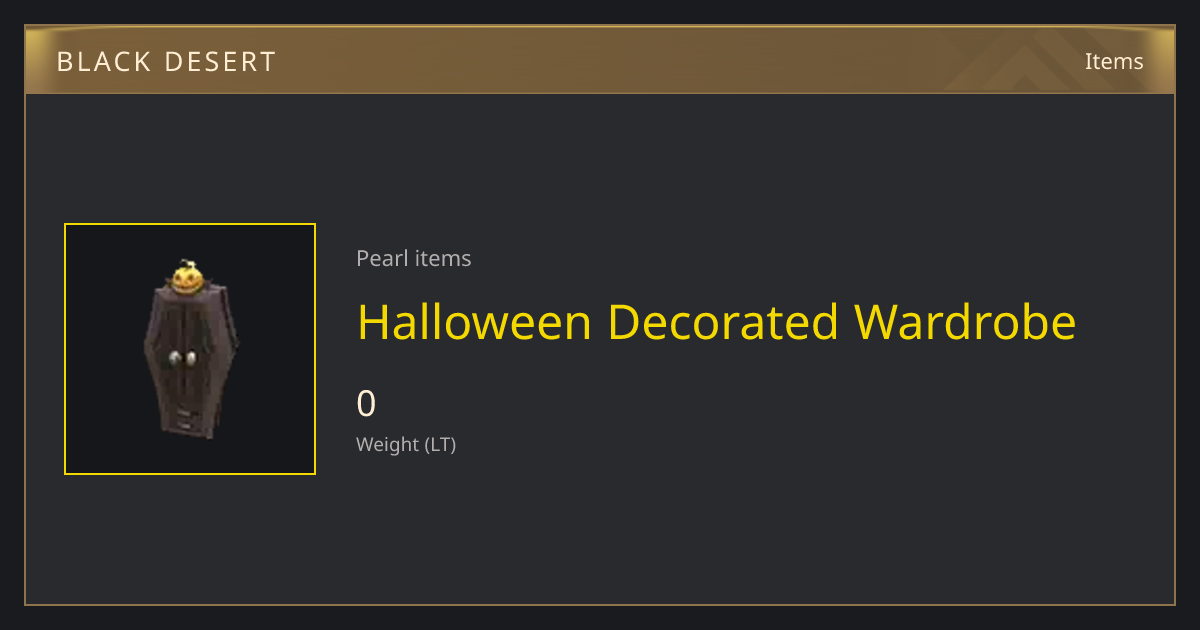Click the word Halloween in the item name
The height and width of the screenshot is (630, 1200).
pyautogui.click(x=476, y=322)
